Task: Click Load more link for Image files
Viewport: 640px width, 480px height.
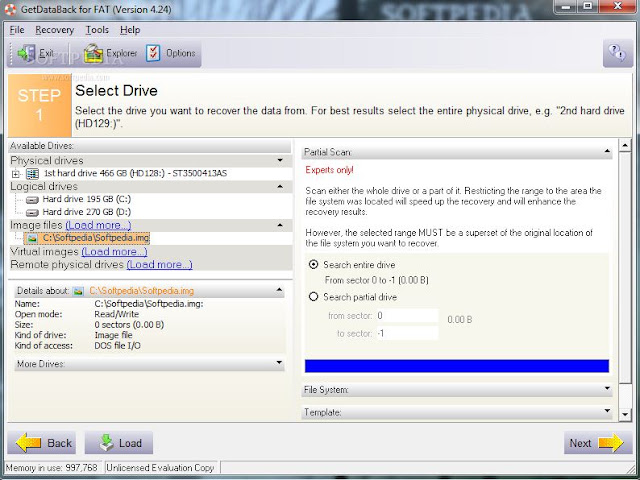Action: point(98,225)
